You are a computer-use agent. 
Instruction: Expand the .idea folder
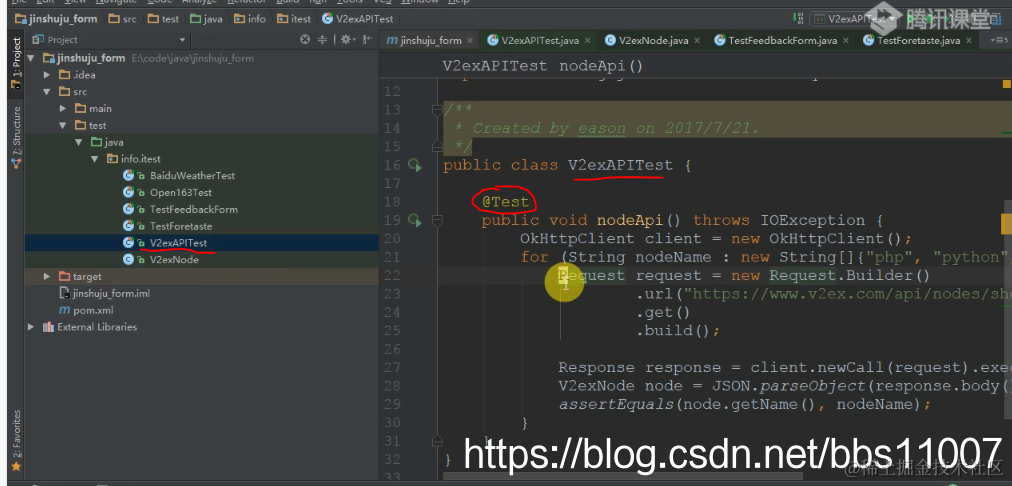pos(46,75)
